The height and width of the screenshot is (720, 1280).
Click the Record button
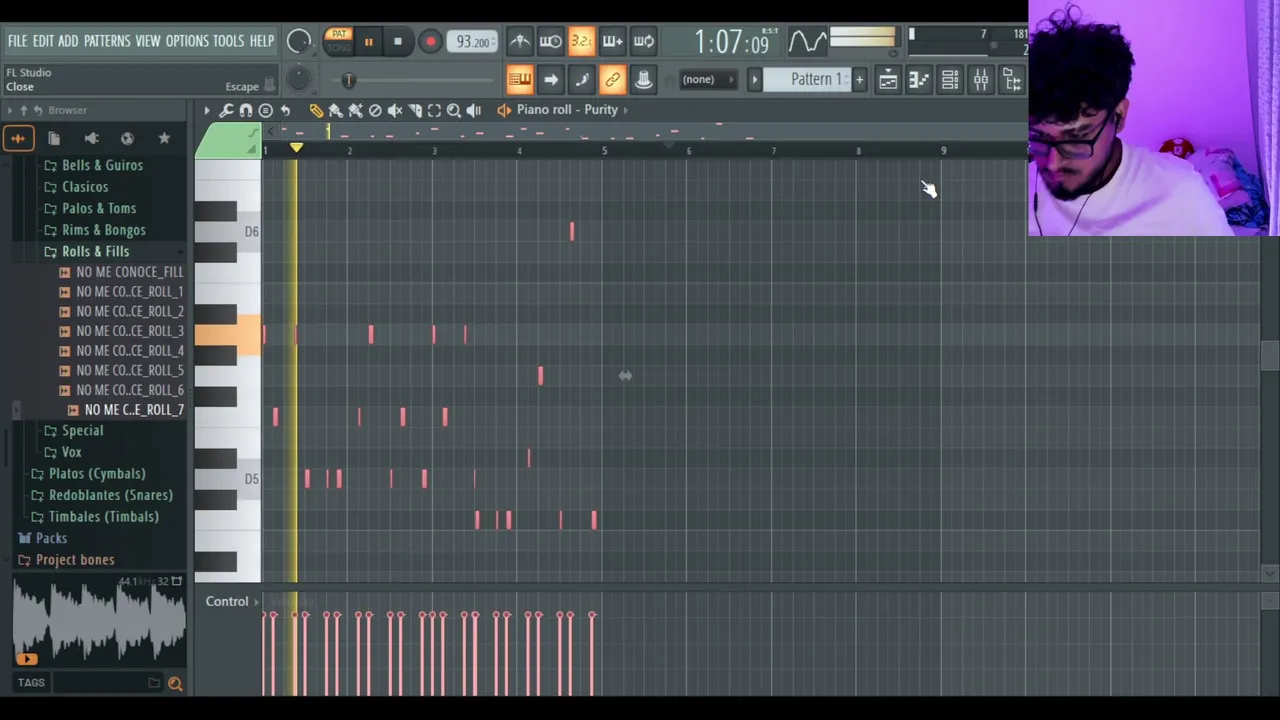pos(430,42)
